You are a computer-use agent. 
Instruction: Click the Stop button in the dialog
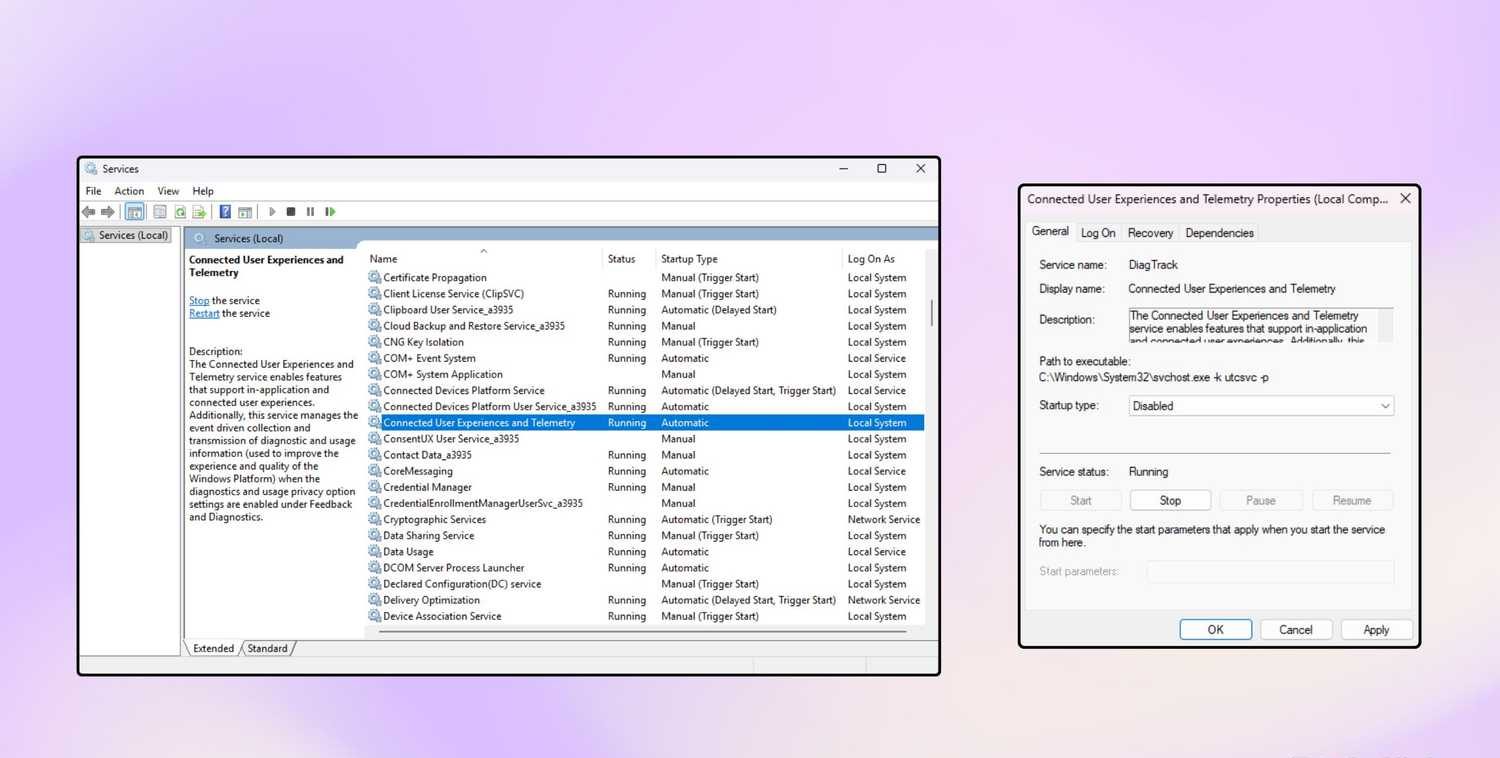(x=1169, y=500)
